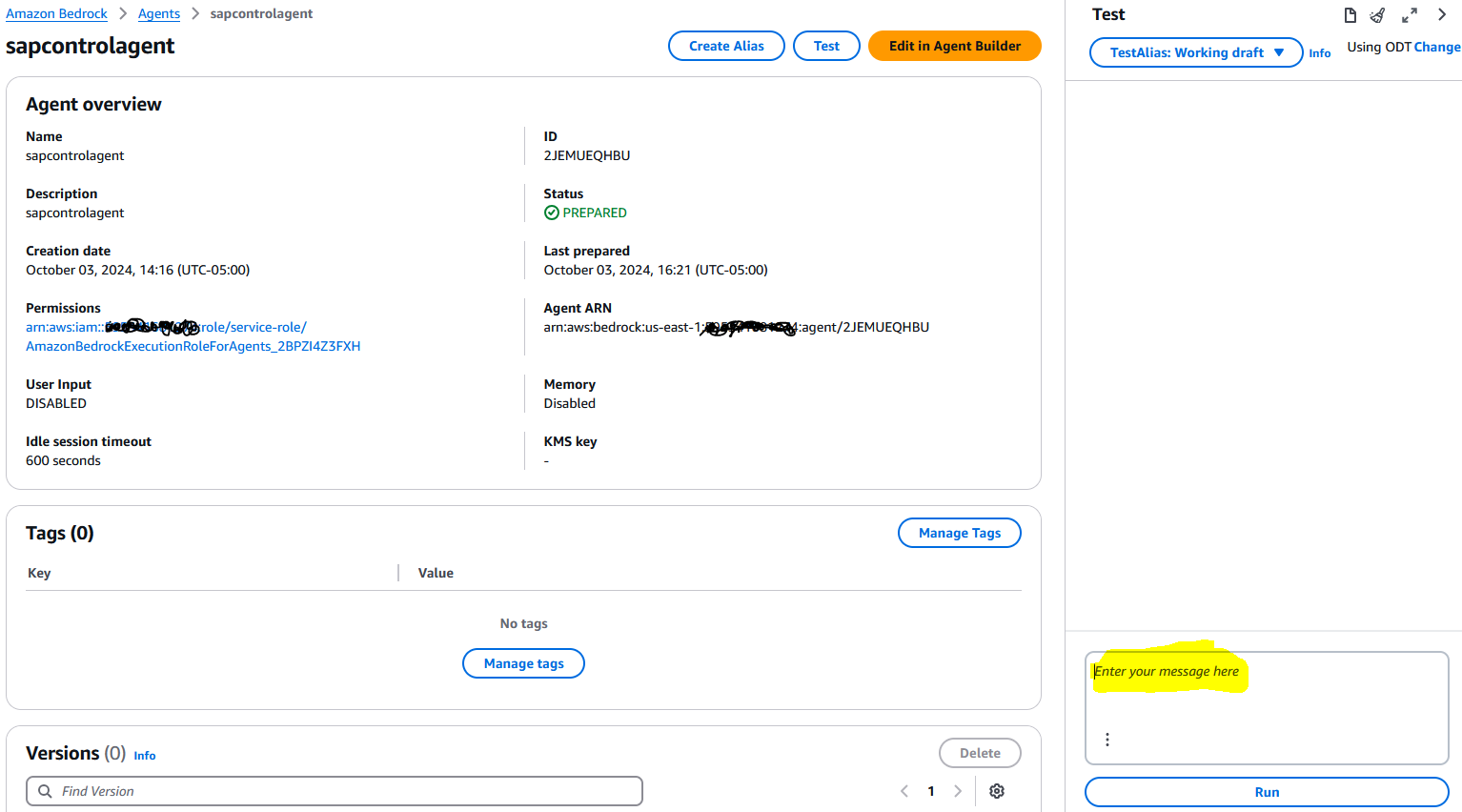
Task: Click the Key column header in Tags table
Action: pos(39,573)
